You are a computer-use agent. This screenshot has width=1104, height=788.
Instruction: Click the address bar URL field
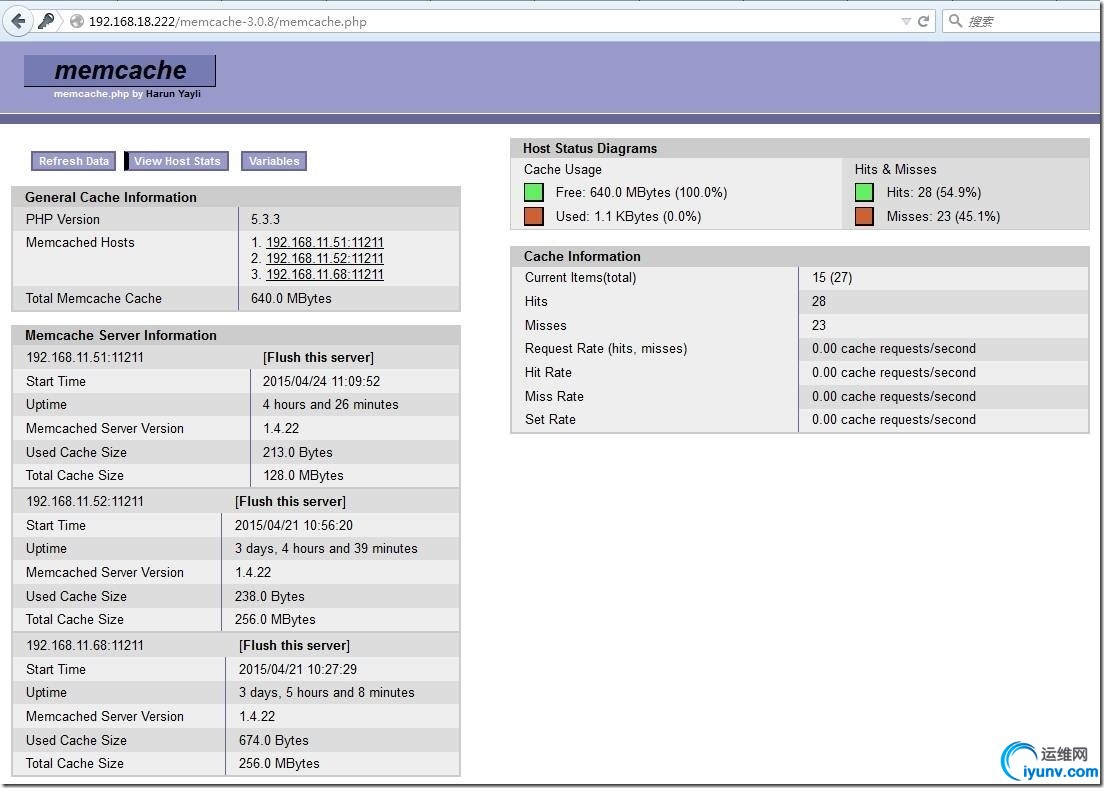click(x=493, y=22)
